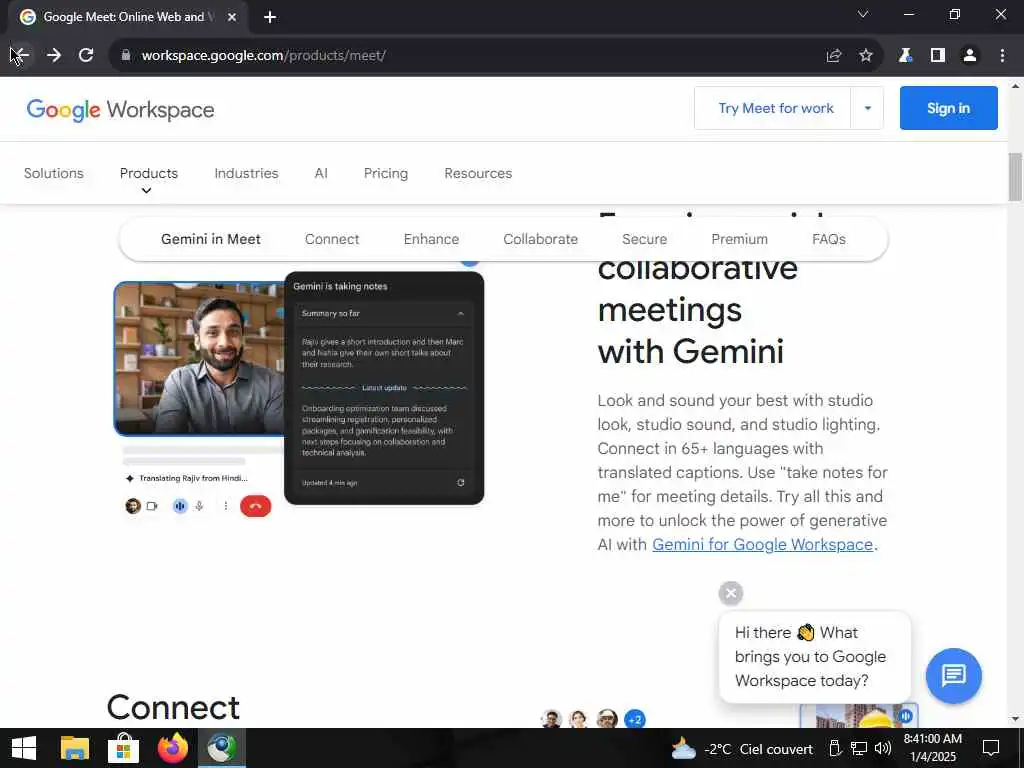This screenshot has height=768, width=1024.
Task: Bookmark this page with the star
Action: click(866, 56)
